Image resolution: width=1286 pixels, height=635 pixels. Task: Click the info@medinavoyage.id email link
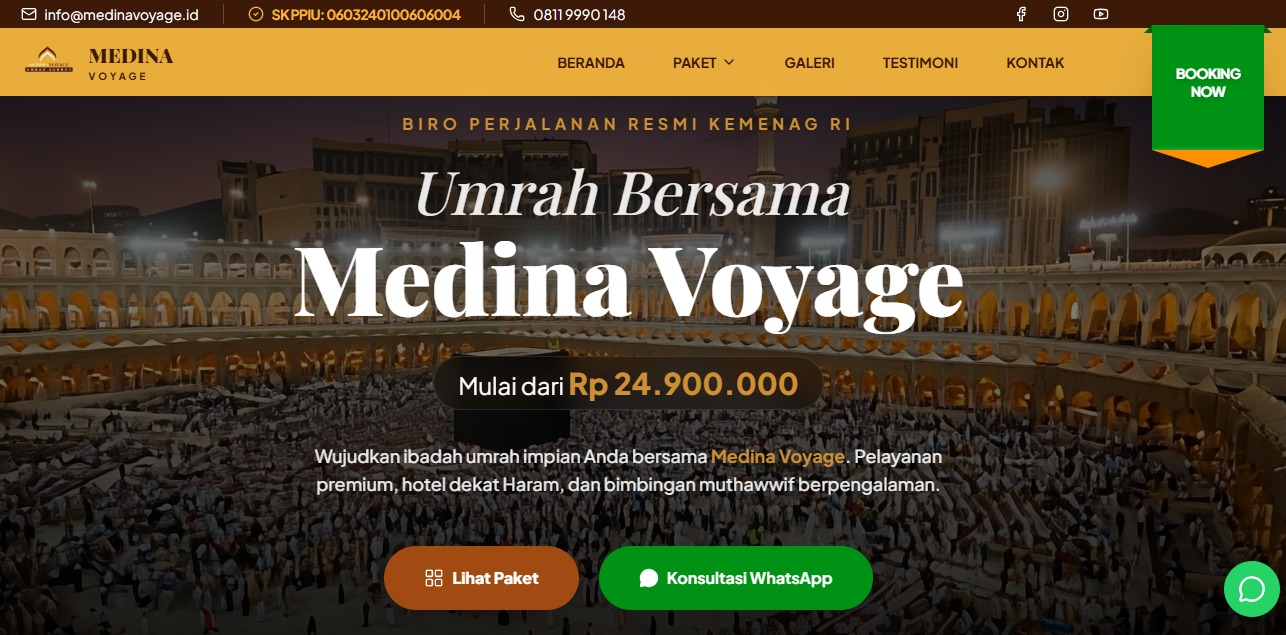(x=121, y=14)
